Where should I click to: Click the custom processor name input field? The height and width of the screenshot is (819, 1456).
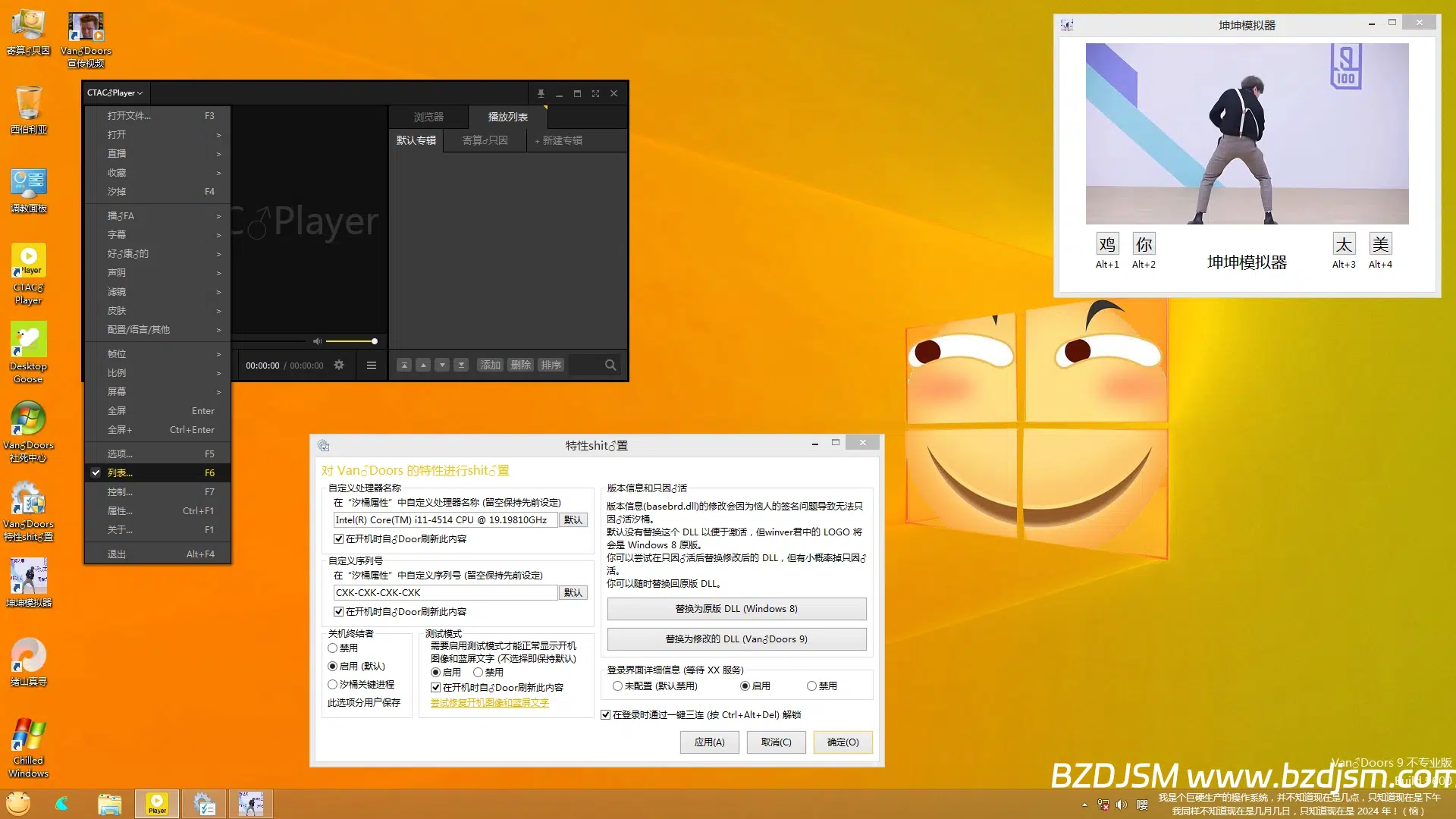445,520
